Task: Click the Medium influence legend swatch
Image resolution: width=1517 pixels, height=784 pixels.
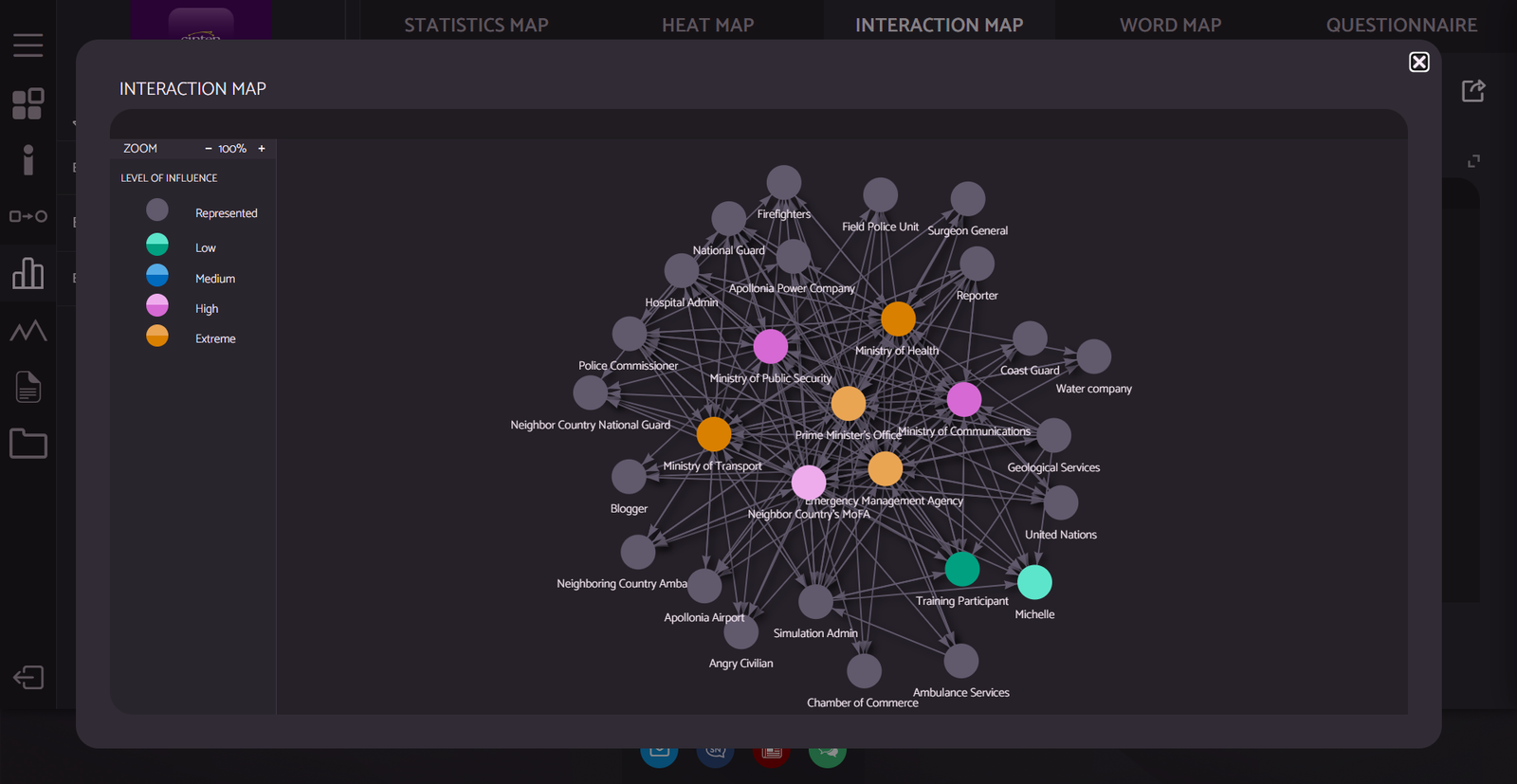Action: pos(157,275)
